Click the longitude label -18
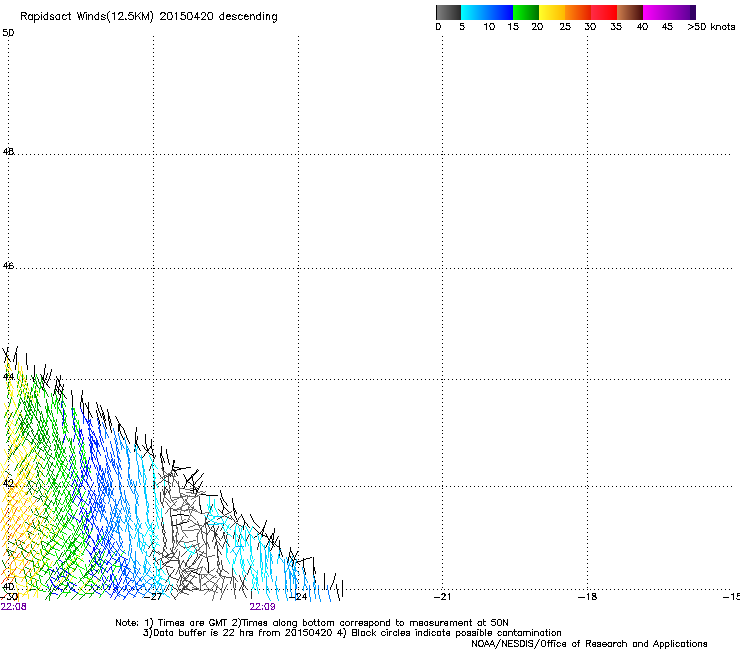This screenshot has width=740, height=650. 588,597
